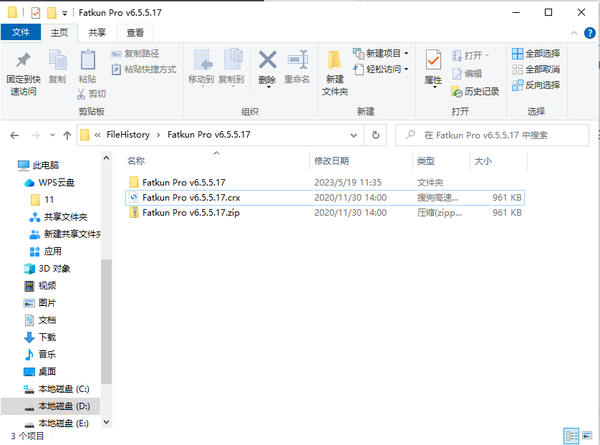Open Help question mark icon
Screen dimensions: 600x445
click(590, 33)
